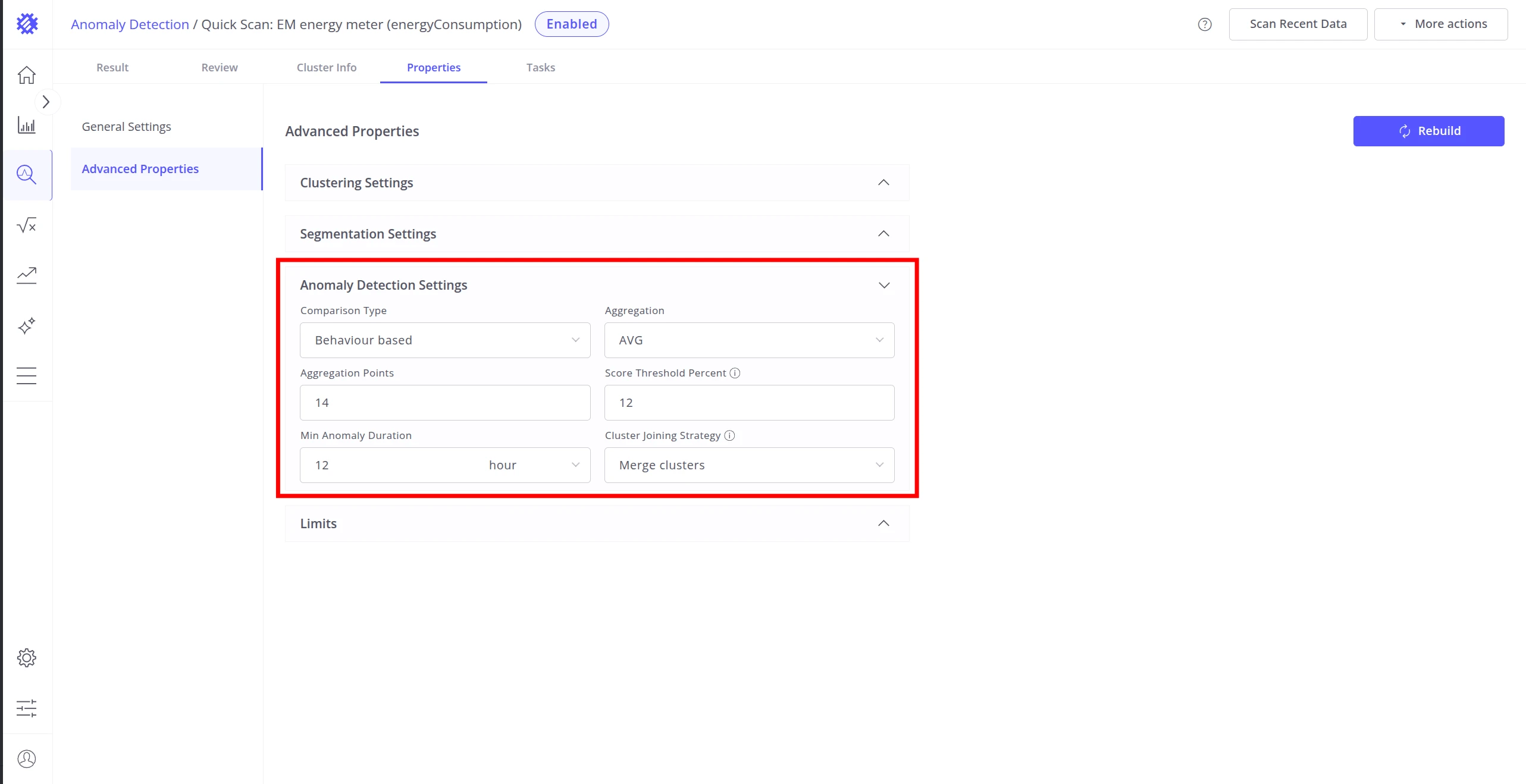
Task: Click the Limits header text
Action: point(318,523)
